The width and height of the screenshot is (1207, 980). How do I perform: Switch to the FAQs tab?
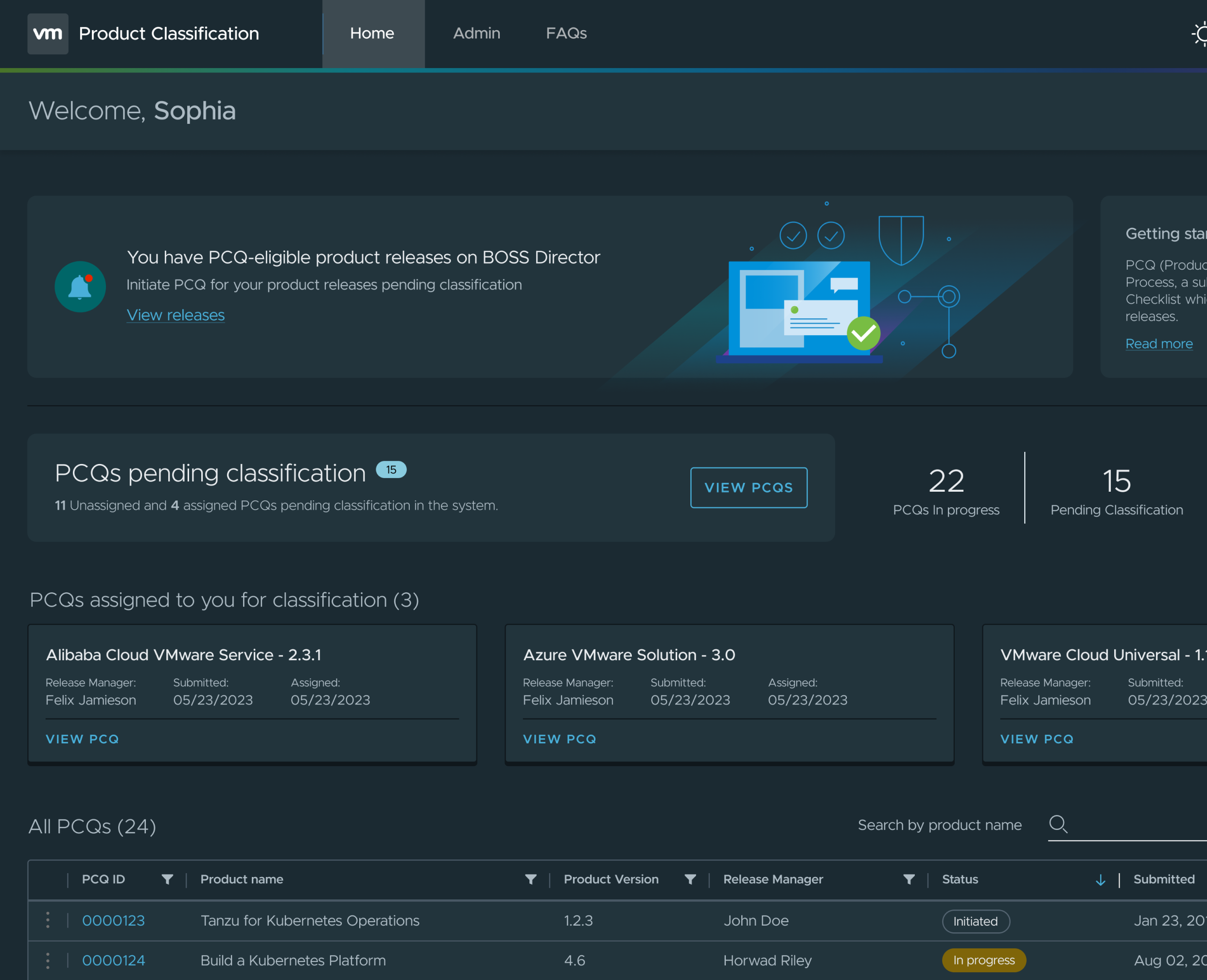point(566,34)
